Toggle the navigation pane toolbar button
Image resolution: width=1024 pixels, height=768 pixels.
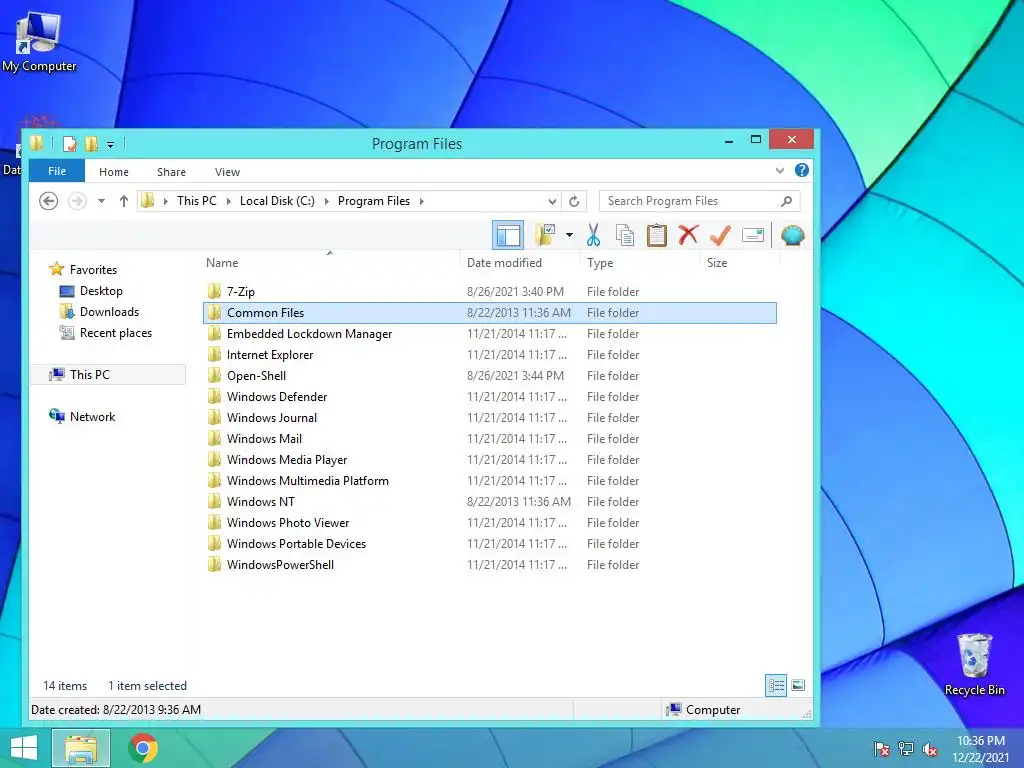[x=507, y=235]
